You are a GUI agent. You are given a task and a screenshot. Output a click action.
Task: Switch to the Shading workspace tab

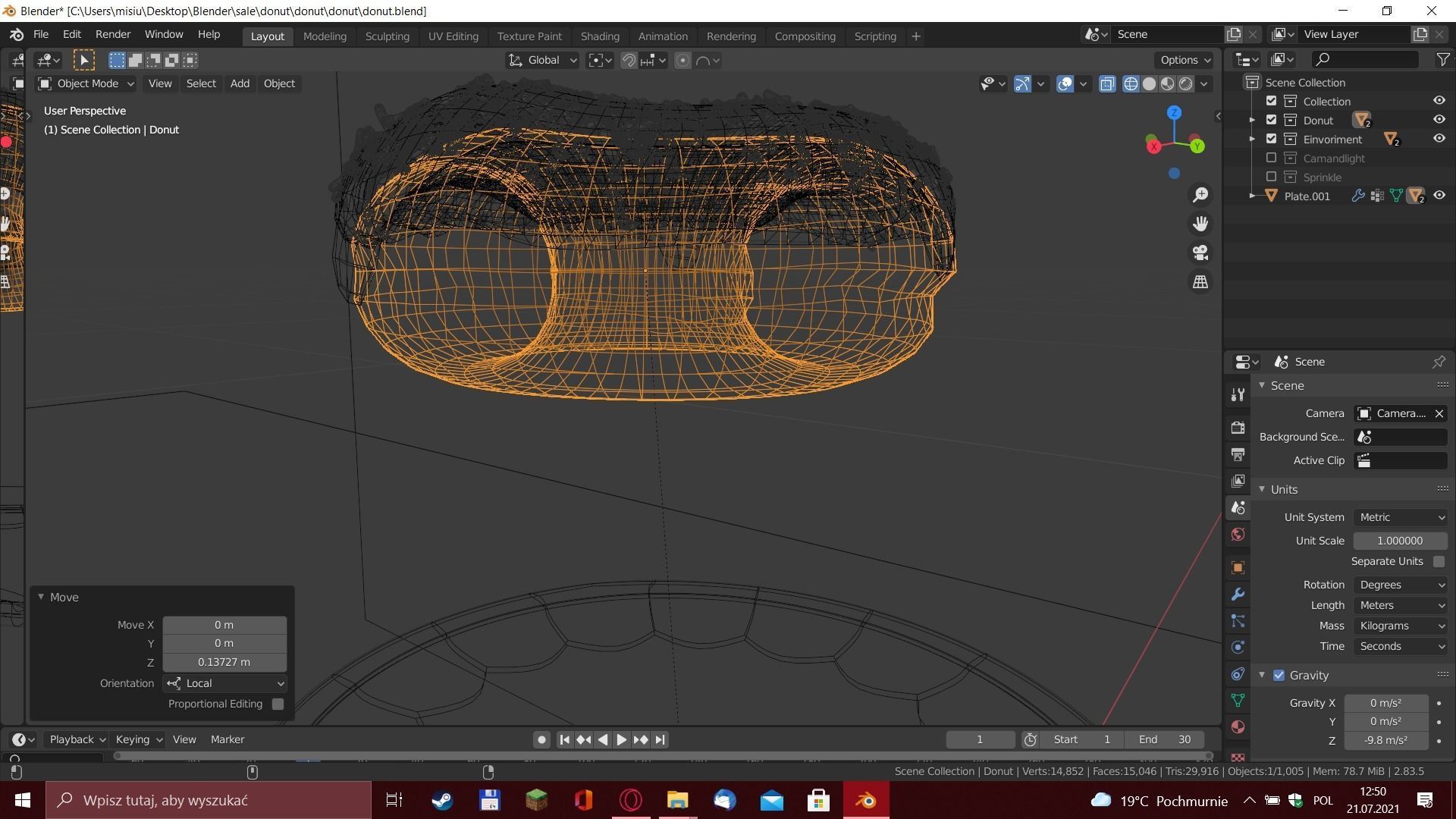599,36
